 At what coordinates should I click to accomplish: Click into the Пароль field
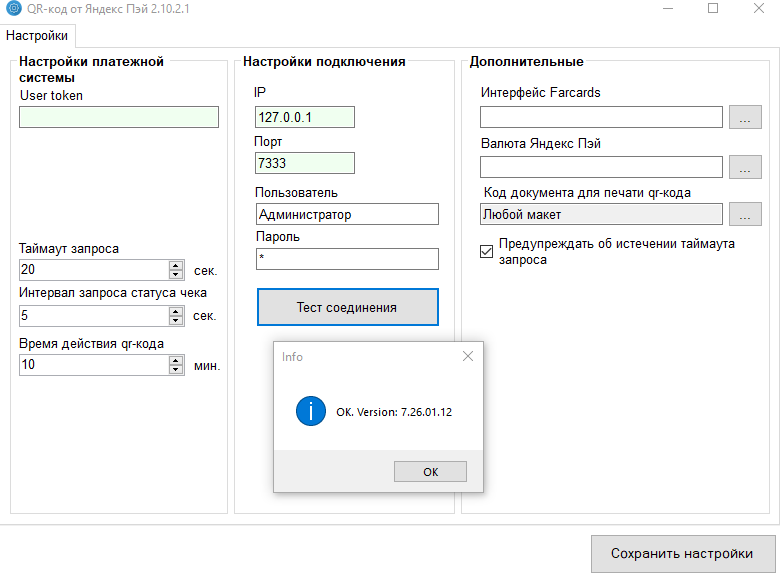tap(347, 259)
